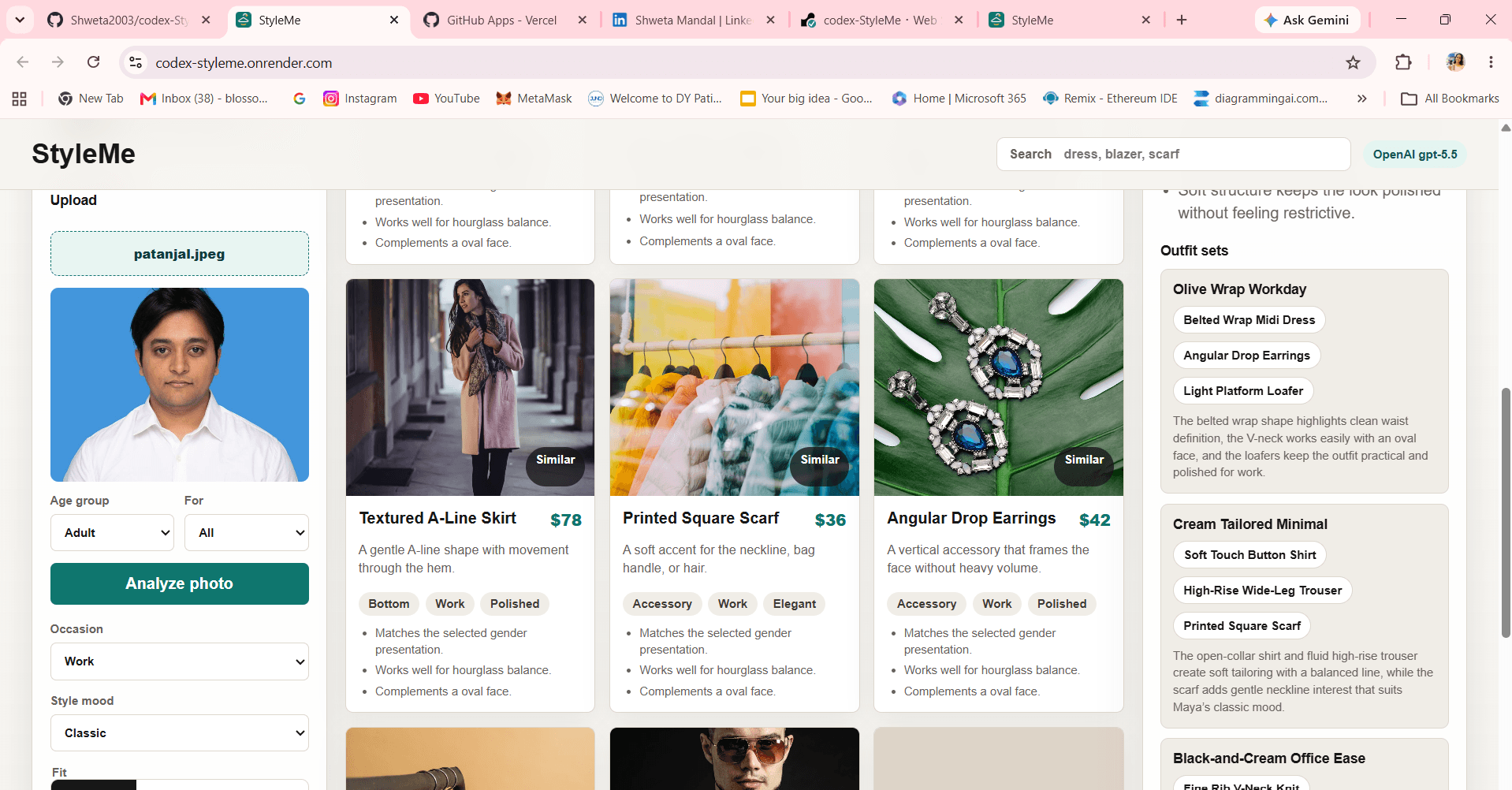Open the Google bookmark icon
The height and width of the screenshot is (790, 1512).
click(x=299, y=99)
